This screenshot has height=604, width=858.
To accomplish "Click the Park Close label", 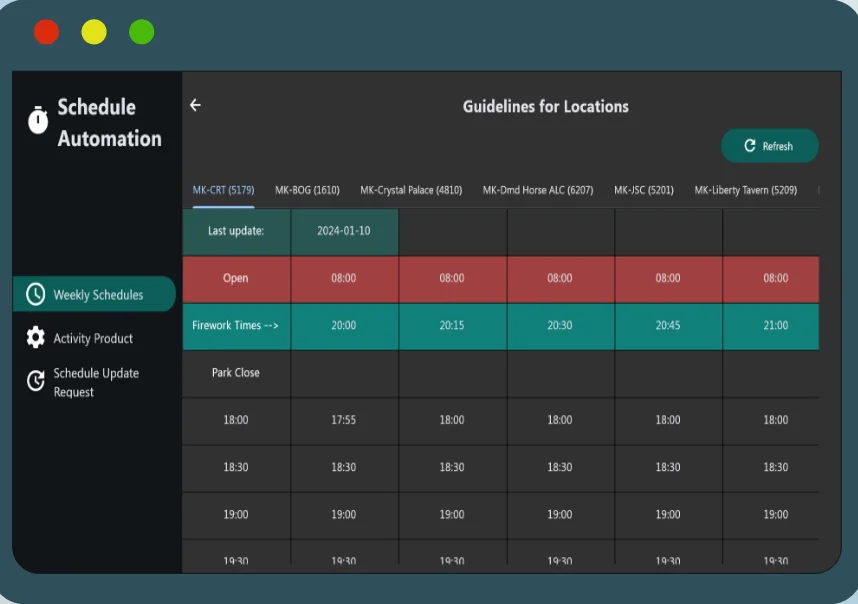I will [236, 373].
